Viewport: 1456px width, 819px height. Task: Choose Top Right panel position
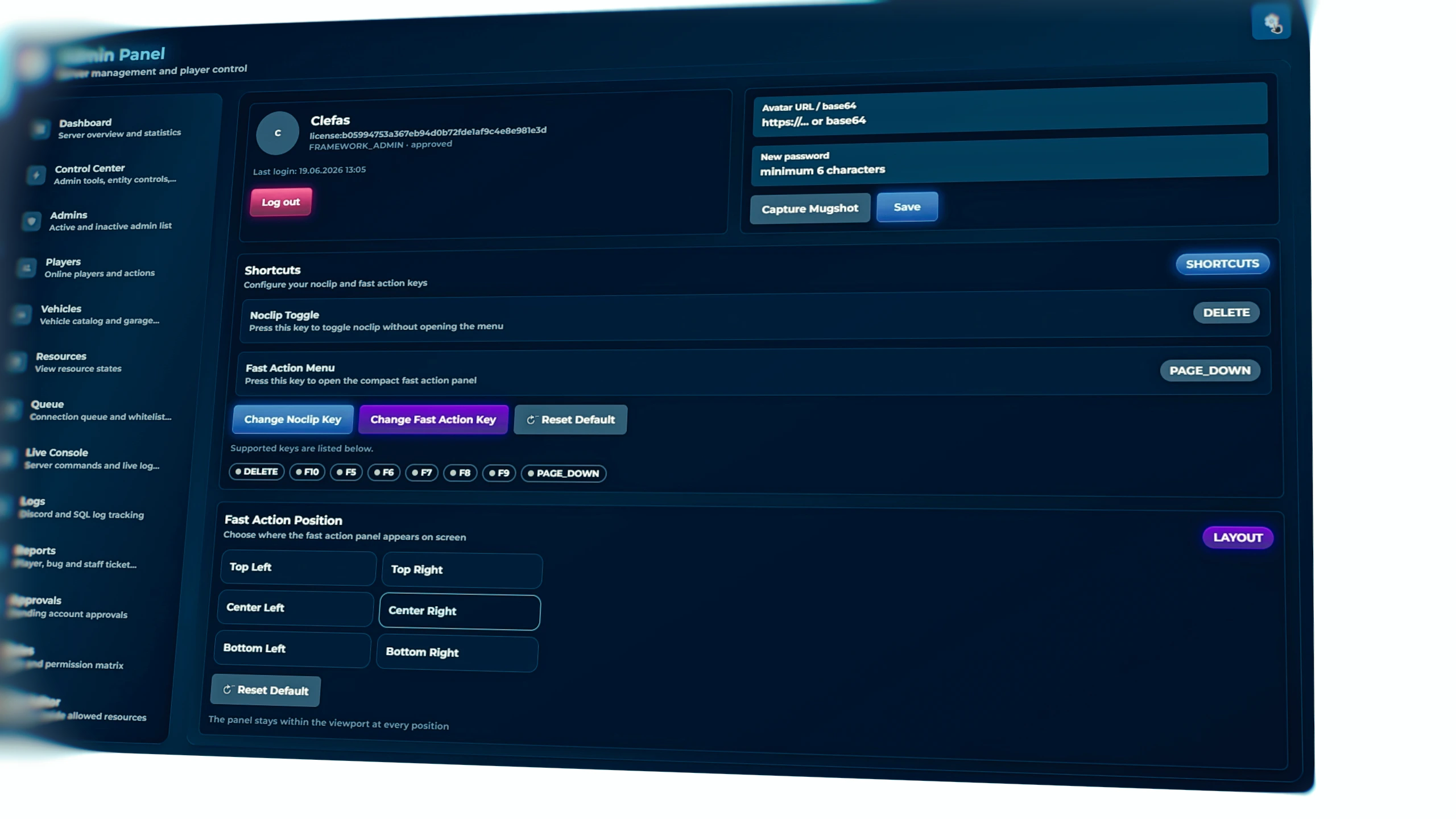462,570
